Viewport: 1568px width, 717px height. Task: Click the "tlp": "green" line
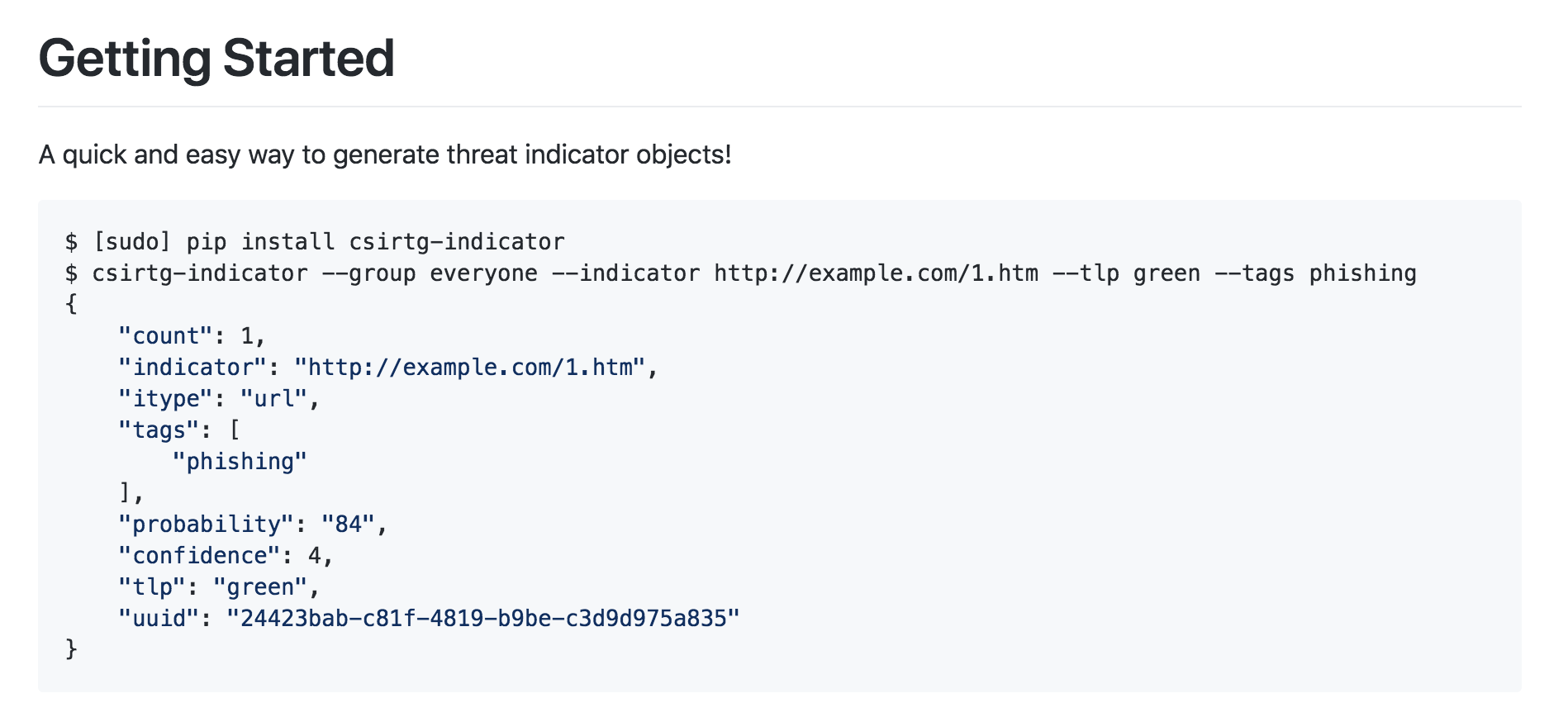pyautogui.click(x=219, y=587)
